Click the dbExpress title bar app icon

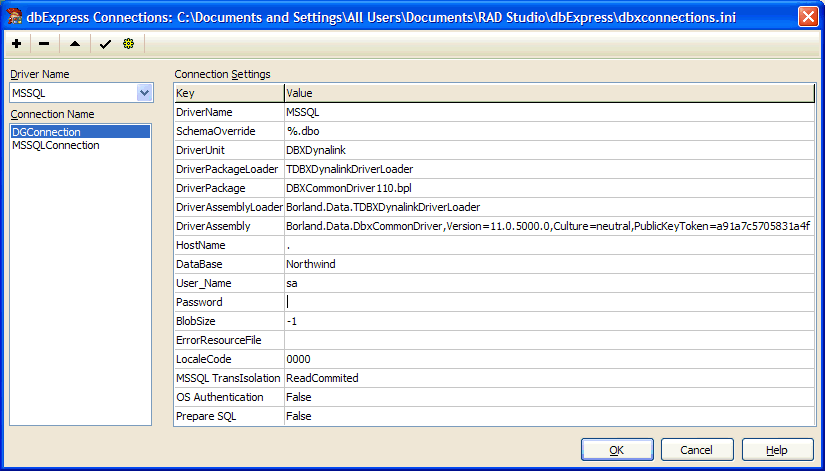14,17
